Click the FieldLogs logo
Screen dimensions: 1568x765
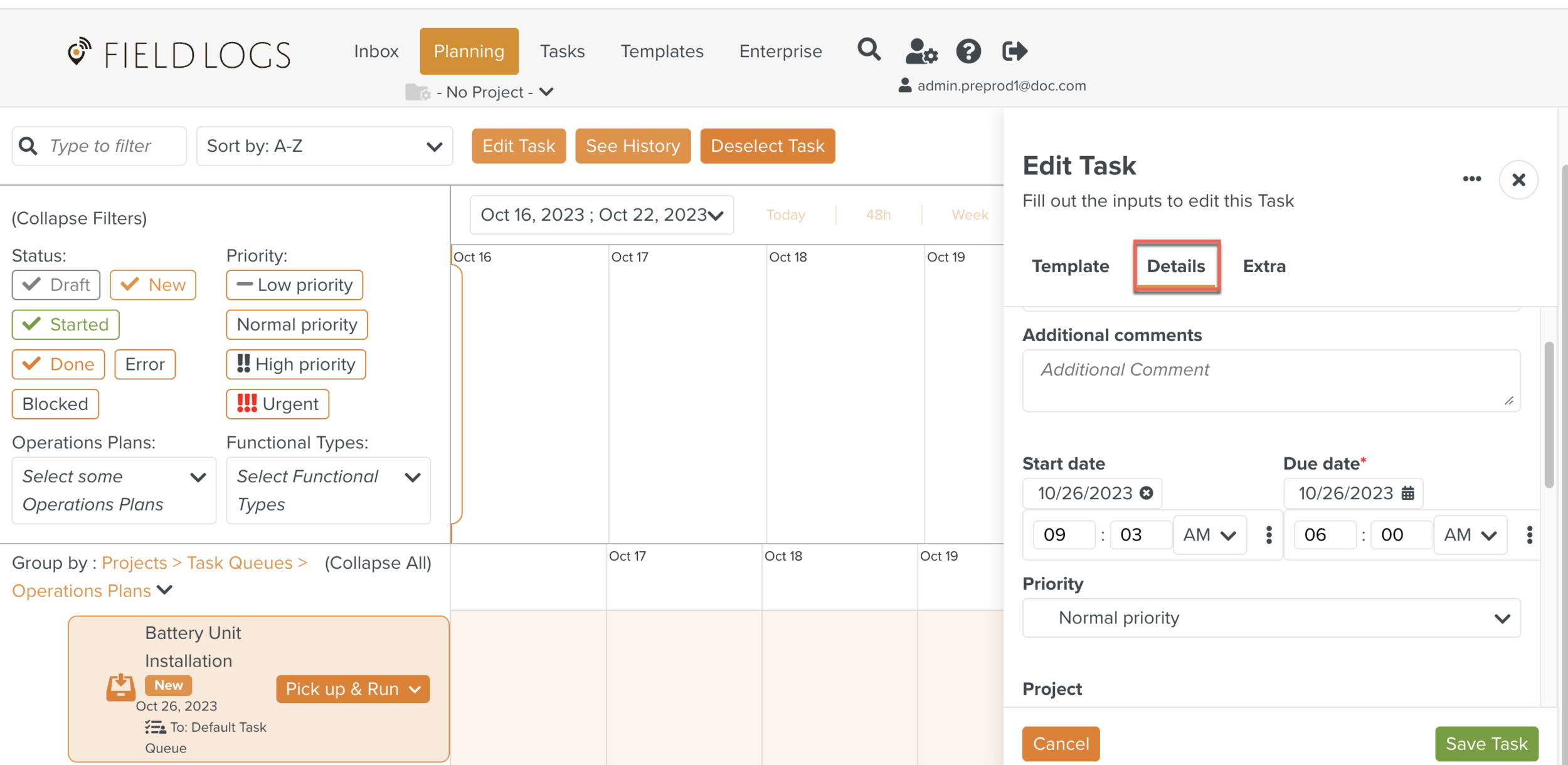[179, 54]
